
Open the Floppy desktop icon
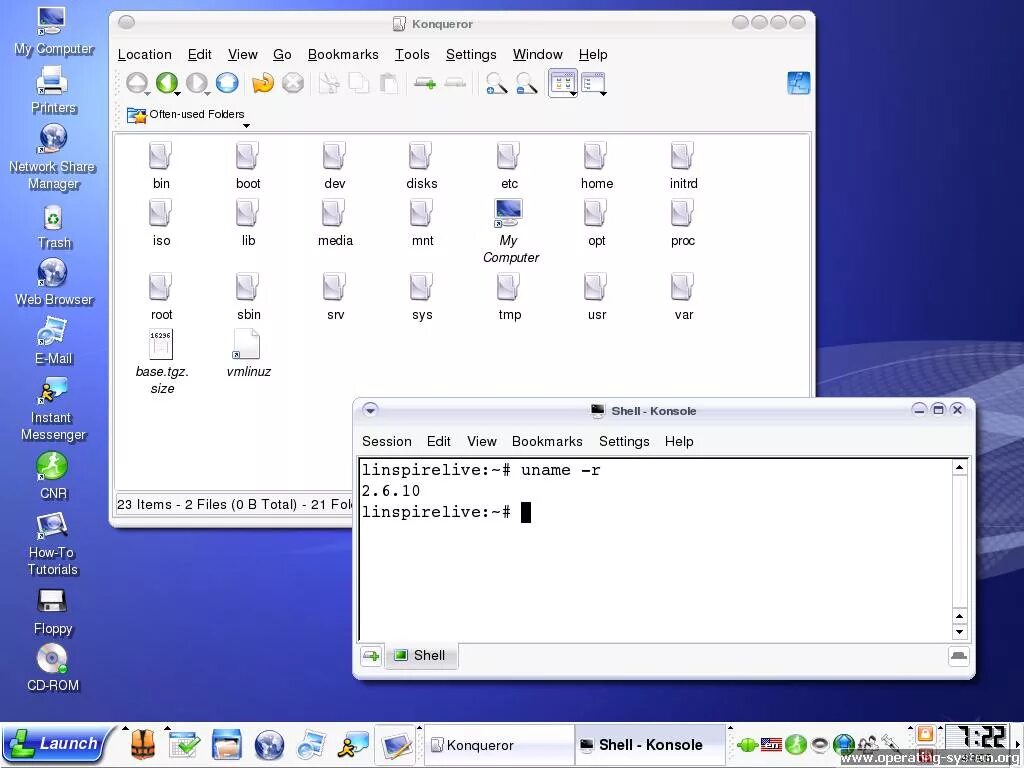(52, 612)
